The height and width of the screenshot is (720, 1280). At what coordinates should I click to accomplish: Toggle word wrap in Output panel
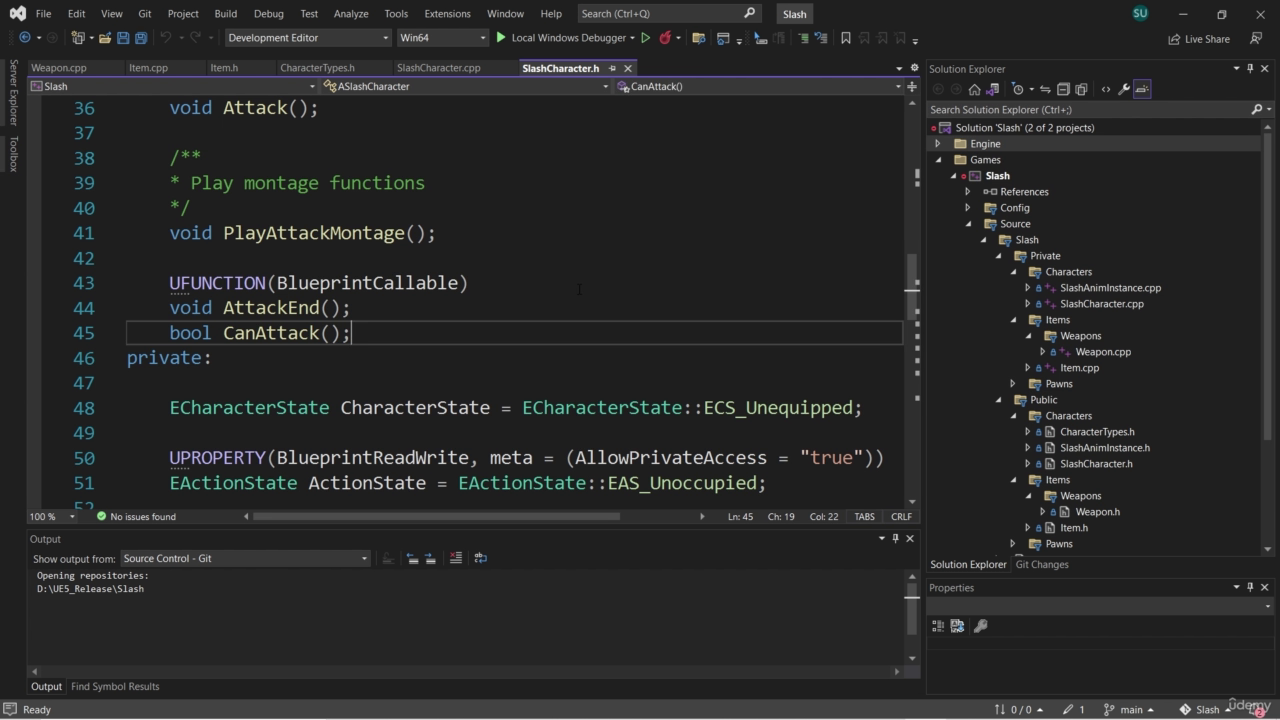[x=480, y=558]
